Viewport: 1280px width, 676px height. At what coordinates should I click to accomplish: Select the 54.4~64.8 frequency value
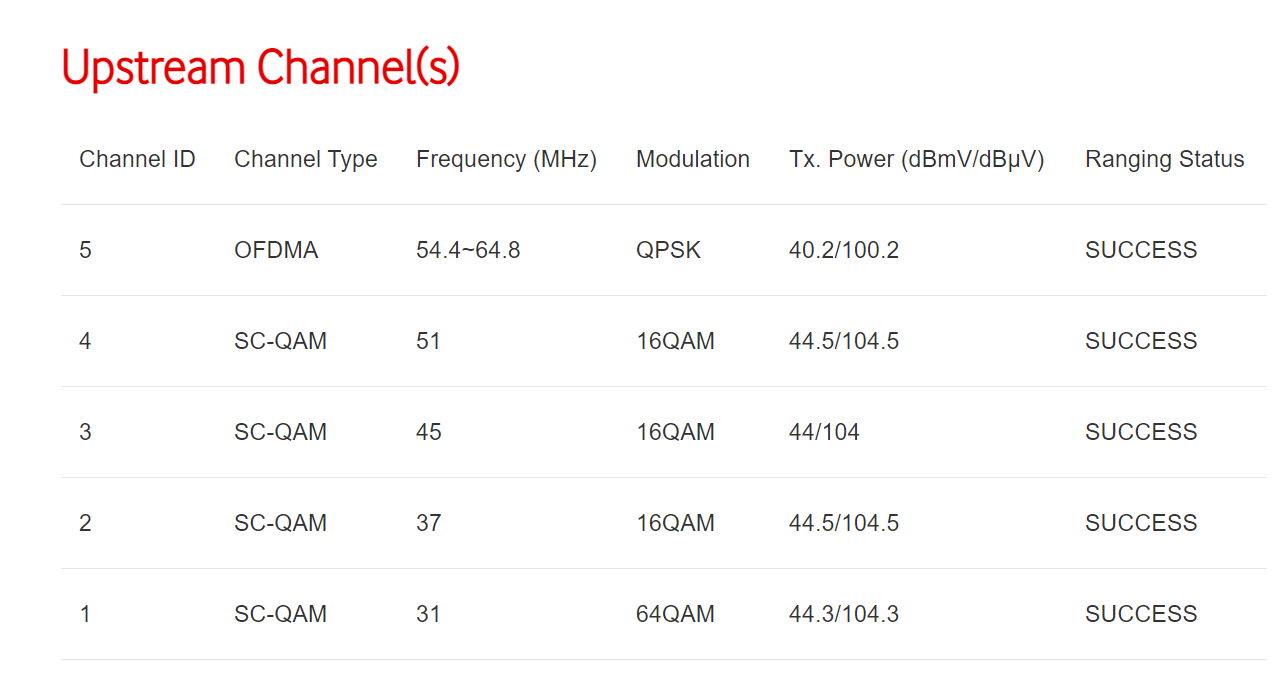pyautogui.click(x=468, y=250)
